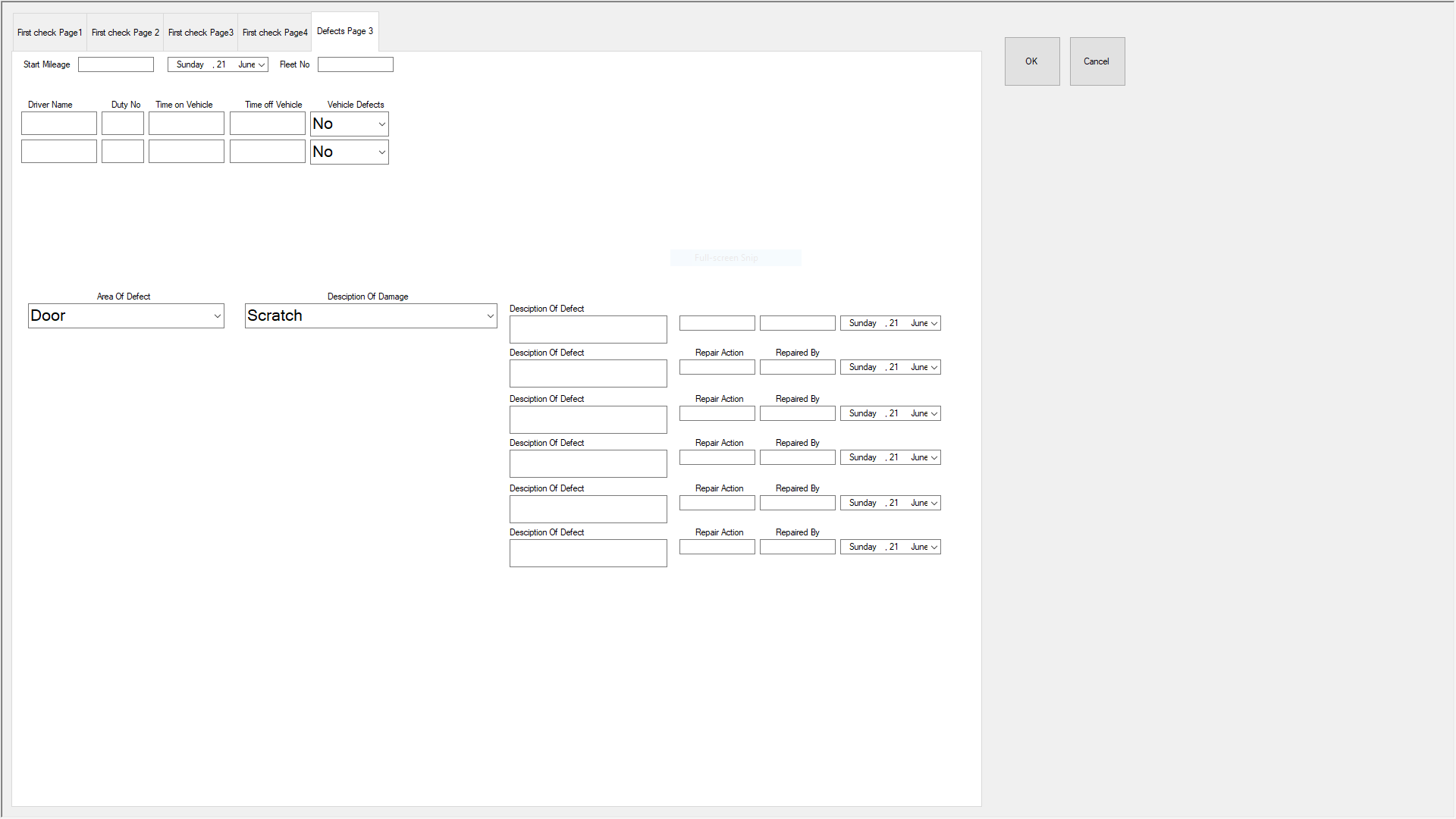Open second row Vehicle Defects dropdown

[x=381, y=152]
